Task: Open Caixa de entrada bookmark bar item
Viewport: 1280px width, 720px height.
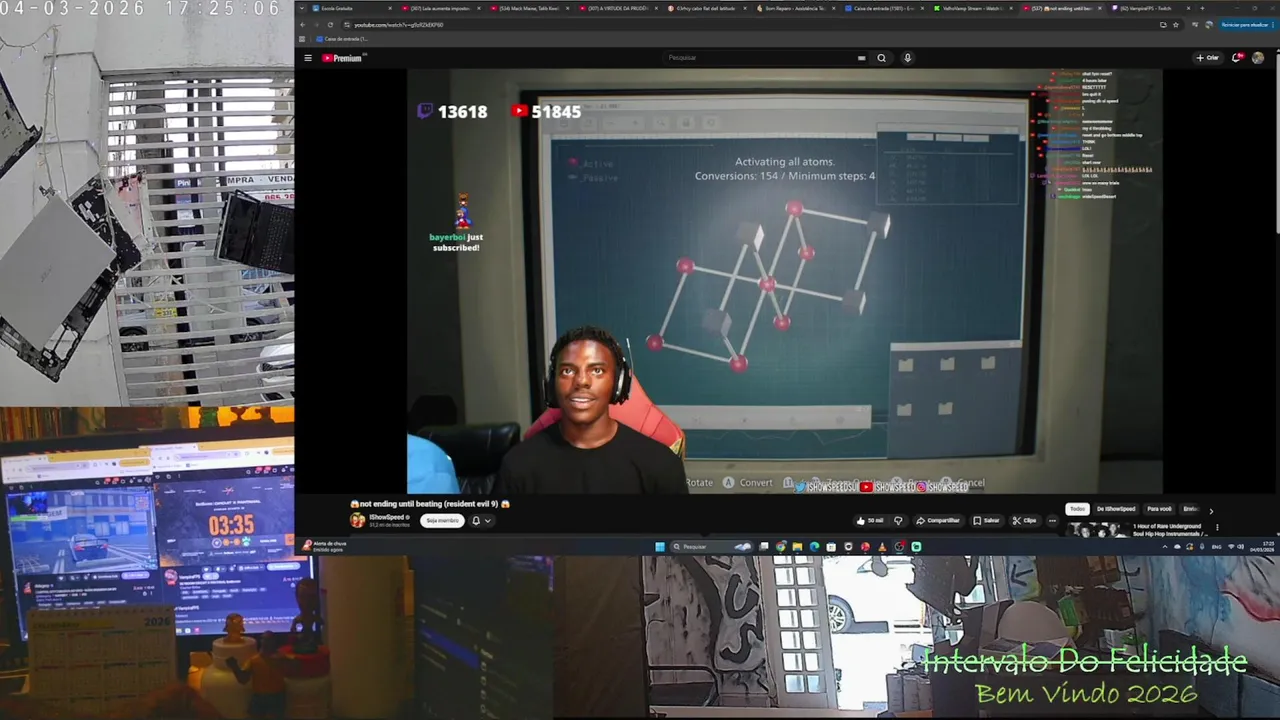Action: (x=342, y=39)
